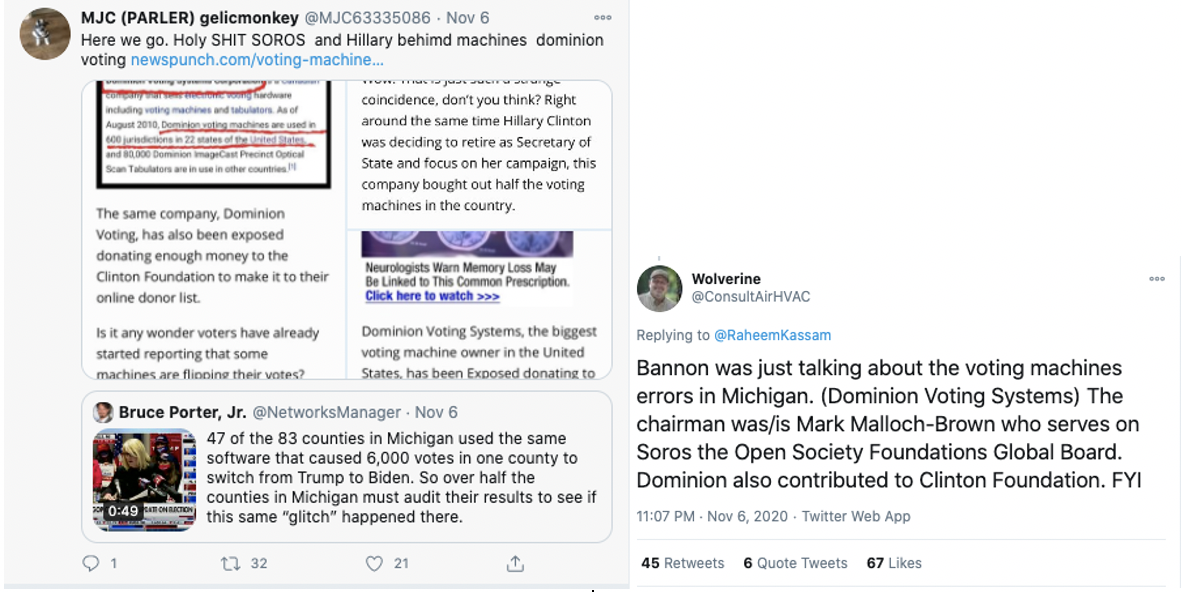Open Bruce Porter Jr.'s small avatar
Viewport: 1182px width, 592px height.
[103, 413]
